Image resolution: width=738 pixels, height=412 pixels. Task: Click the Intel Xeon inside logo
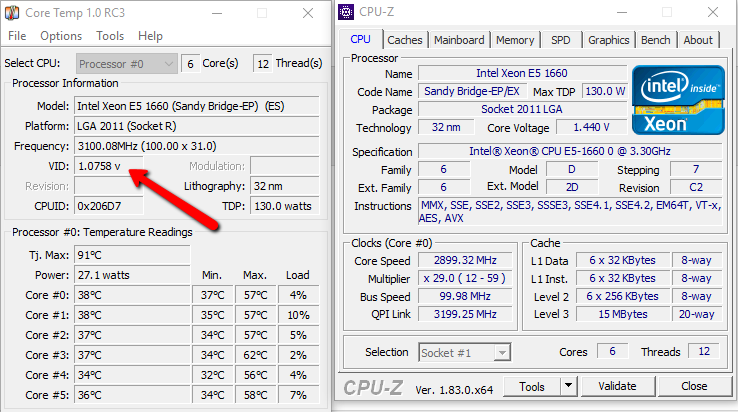pos(678,100)
